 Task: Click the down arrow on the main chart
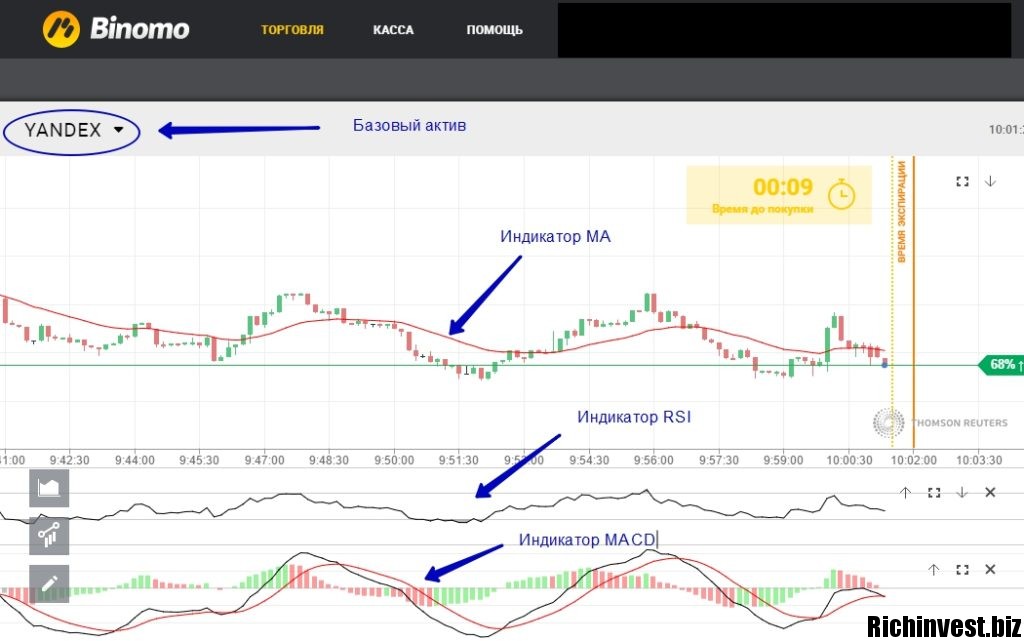990,181
